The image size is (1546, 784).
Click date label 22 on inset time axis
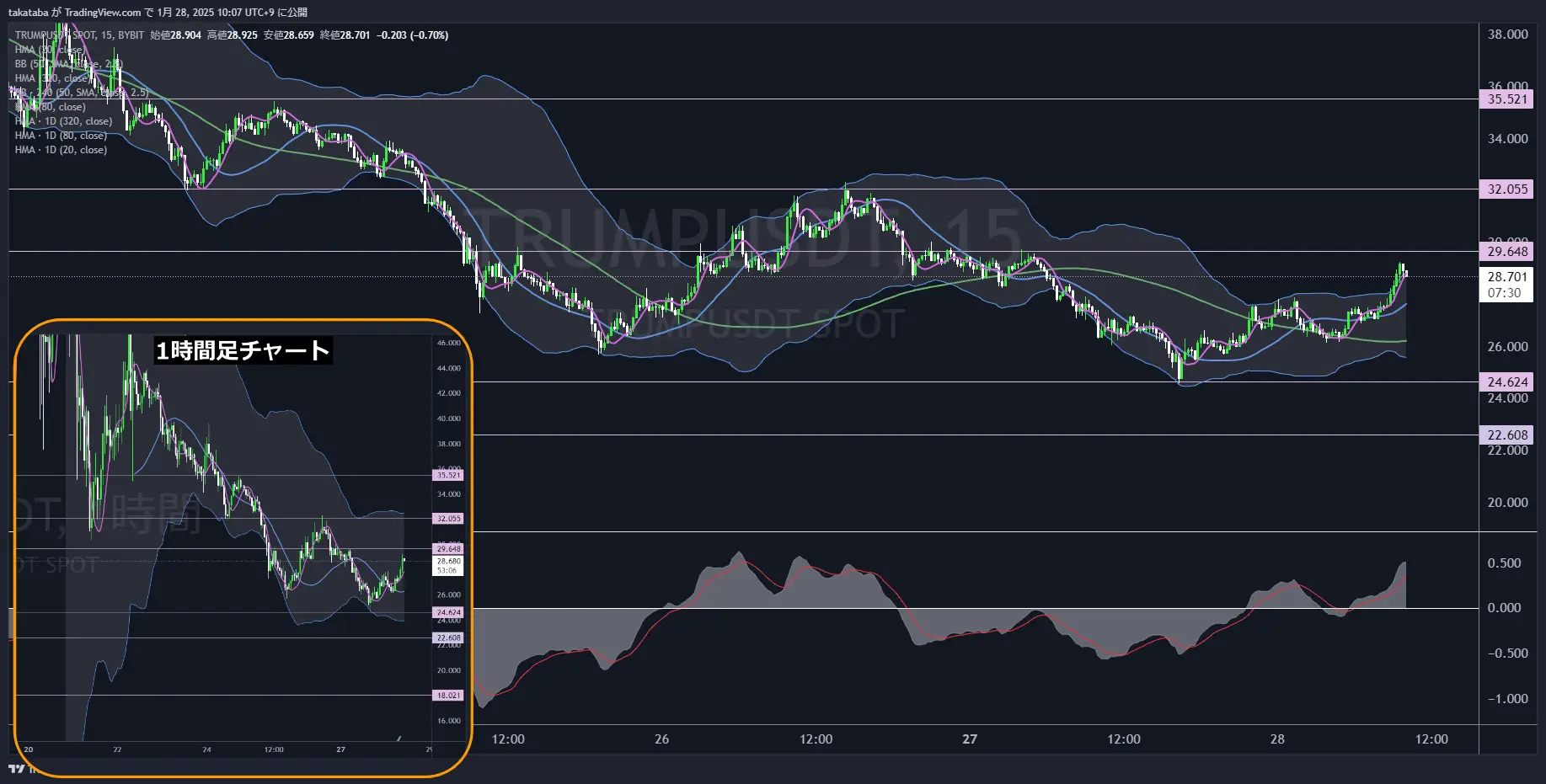(117, 749)
